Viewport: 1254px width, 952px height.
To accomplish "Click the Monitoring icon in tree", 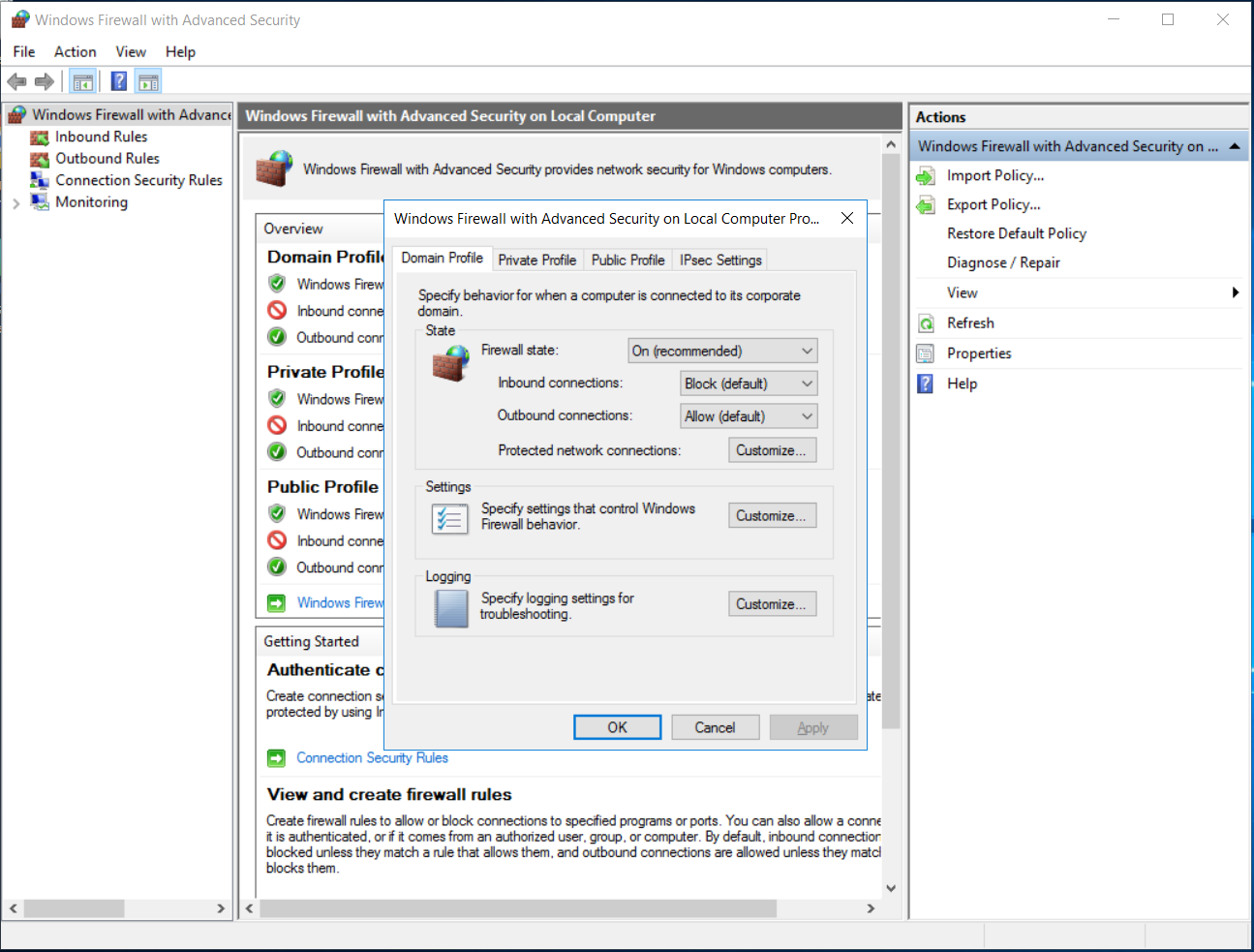I will coord(40,201).
